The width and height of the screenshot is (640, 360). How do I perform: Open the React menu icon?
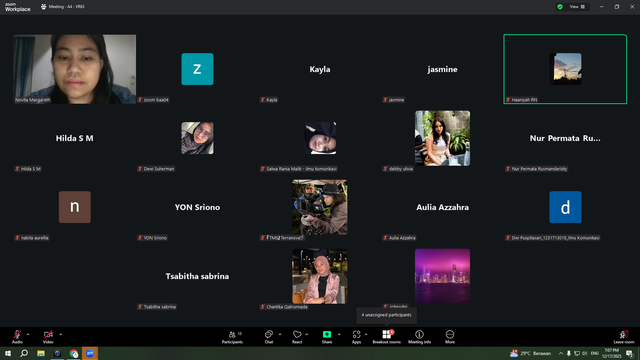297,337
